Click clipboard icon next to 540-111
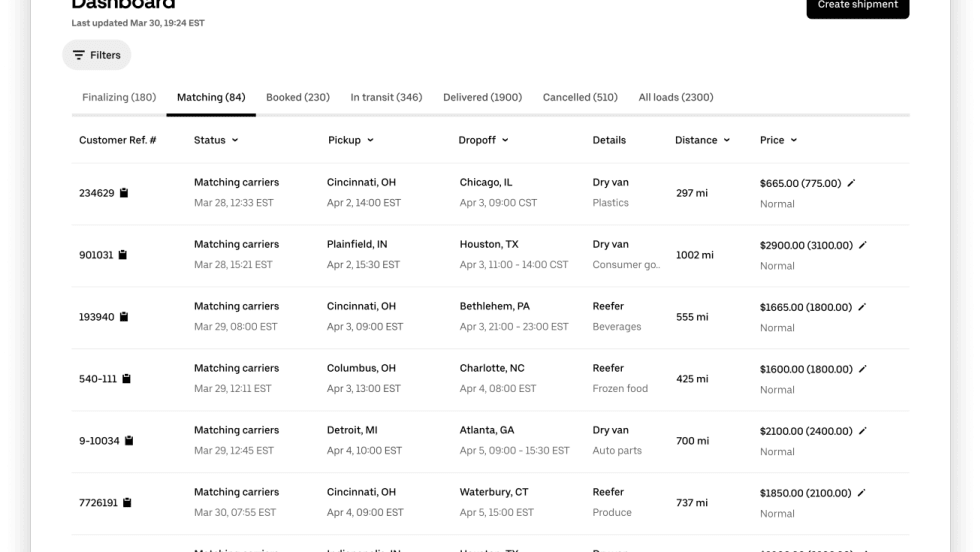The height and width of the screenshot is (552, 980). 127,379
